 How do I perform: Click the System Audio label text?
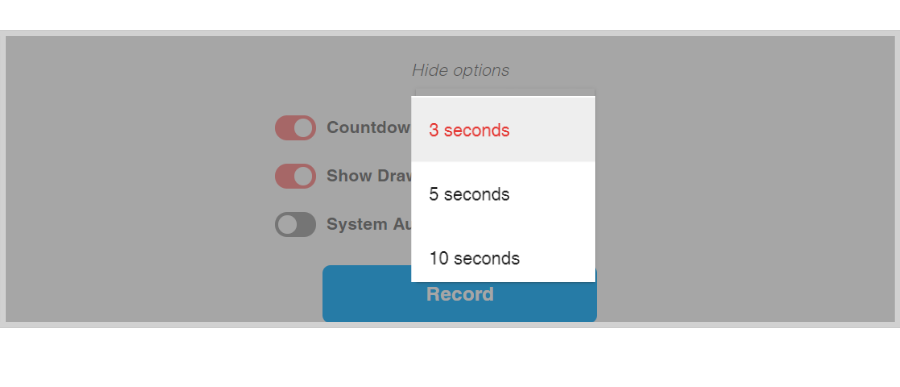pos(368,224)
